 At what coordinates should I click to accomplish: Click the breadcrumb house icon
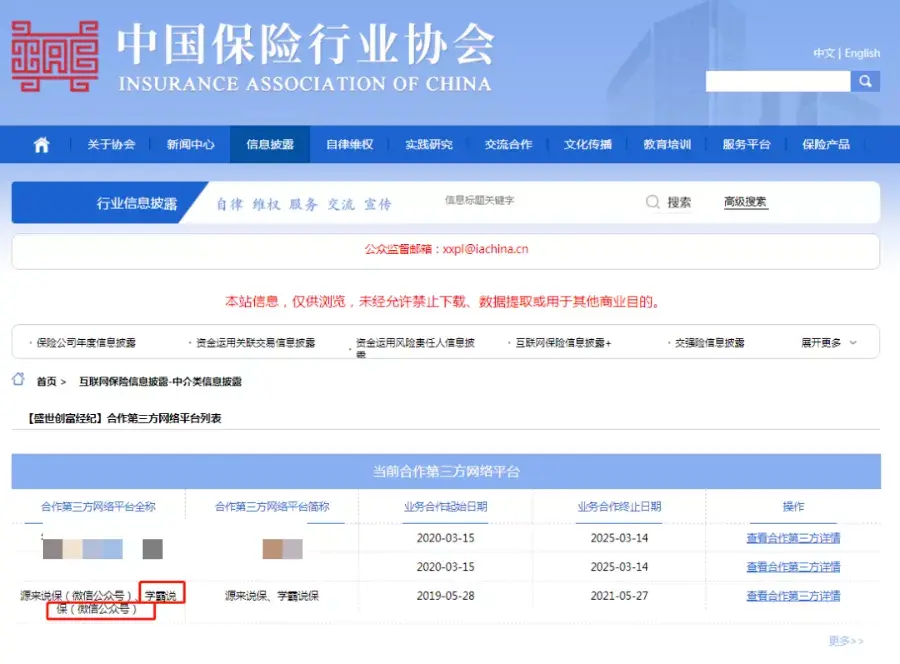click(x=18, y=379)
